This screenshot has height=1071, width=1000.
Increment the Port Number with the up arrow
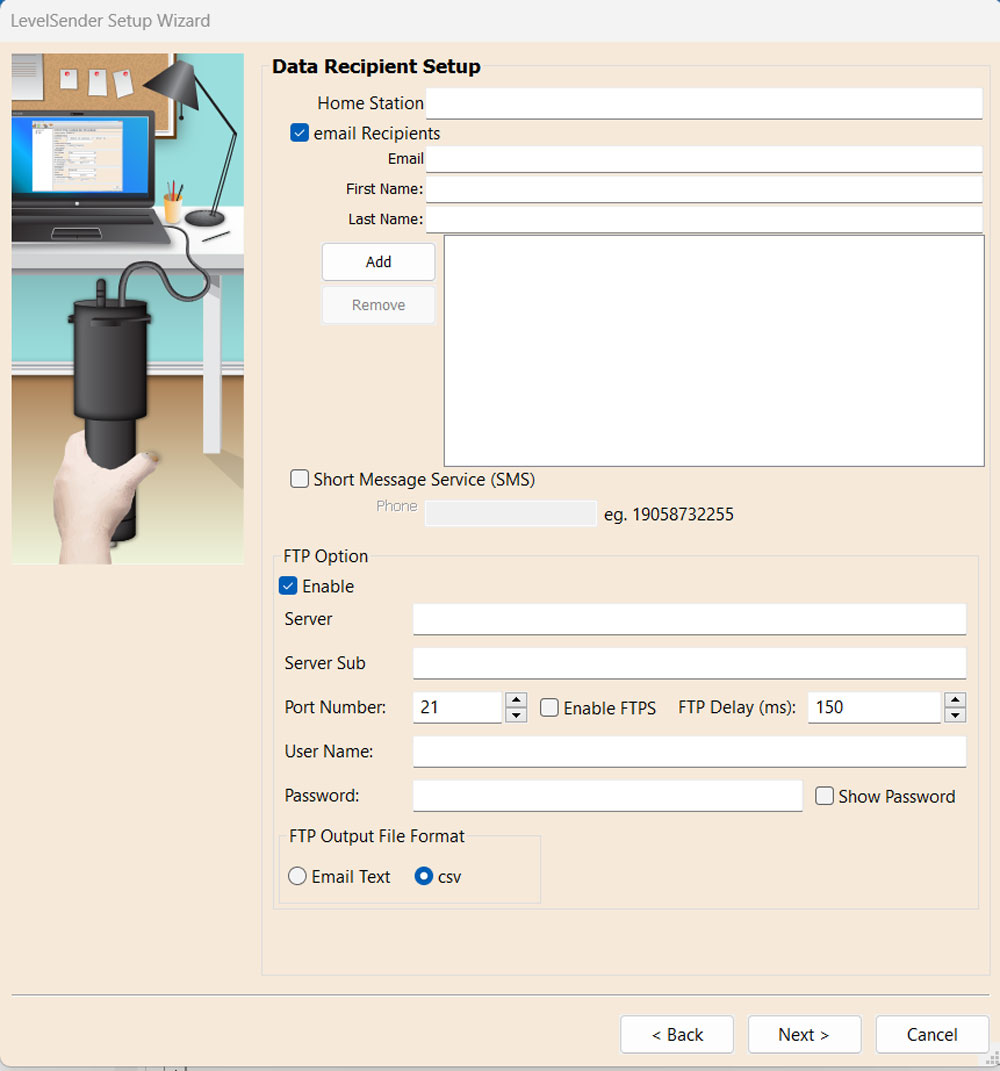tap(517, 700)
